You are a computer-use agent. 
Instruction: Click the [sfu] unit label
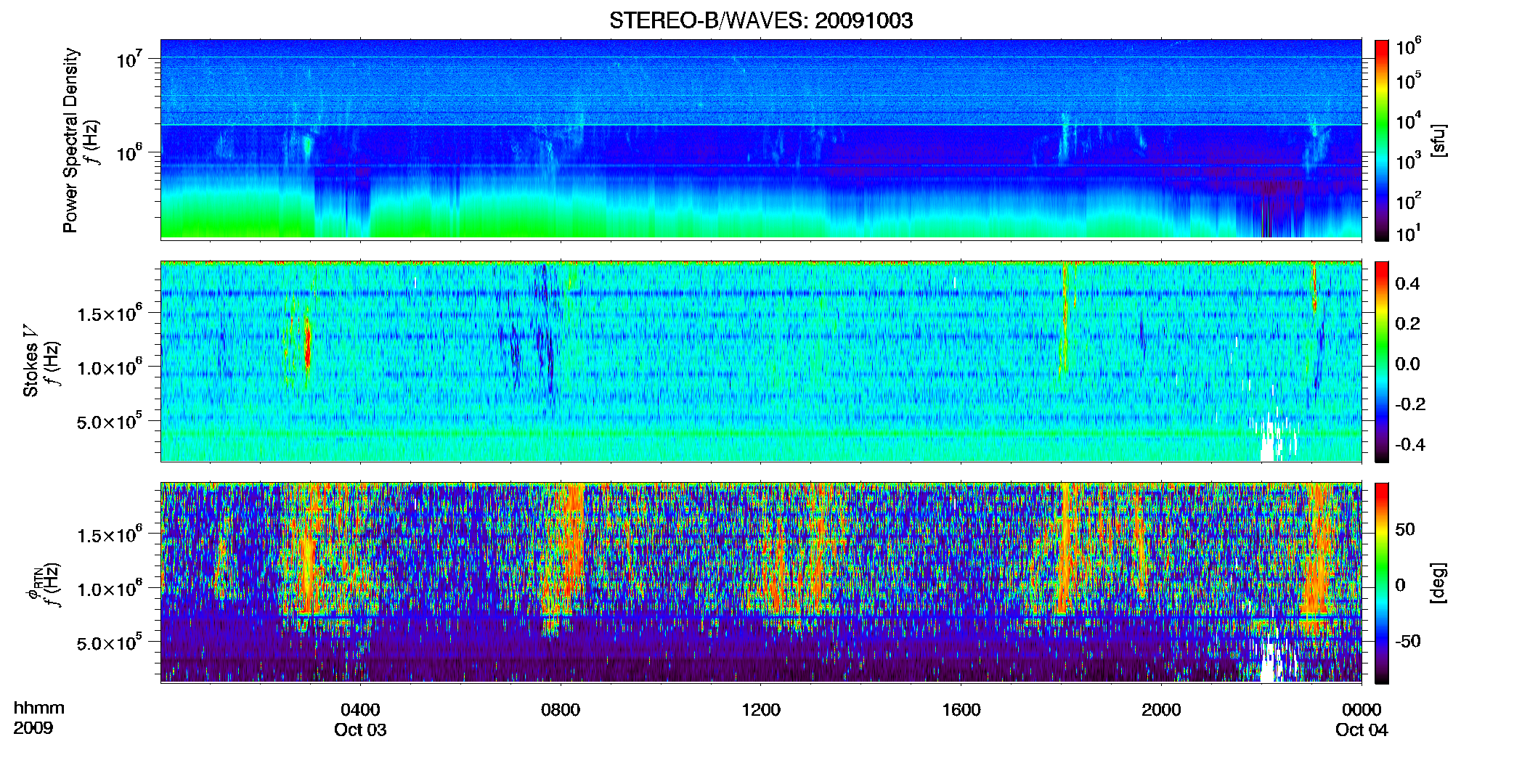(1438, 140)
